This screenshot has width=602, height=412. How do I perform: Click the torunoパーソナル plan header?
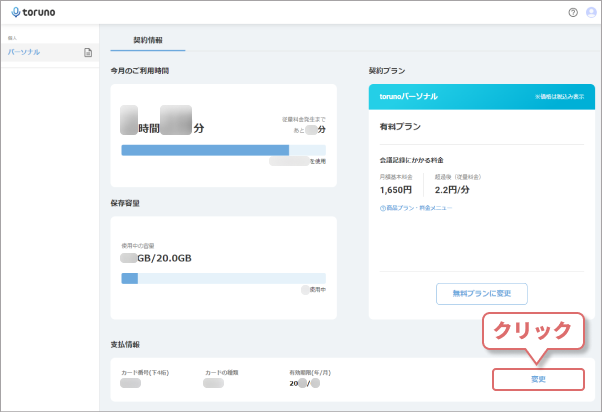coord(482,97)
